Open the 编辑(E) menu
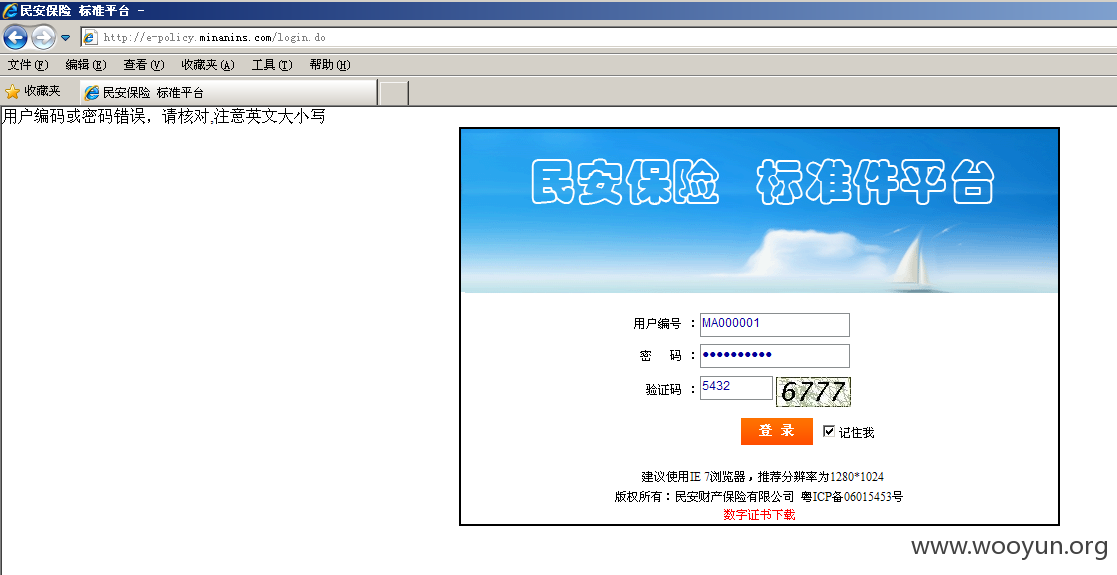1117x575 pixels. click(85, 65)
